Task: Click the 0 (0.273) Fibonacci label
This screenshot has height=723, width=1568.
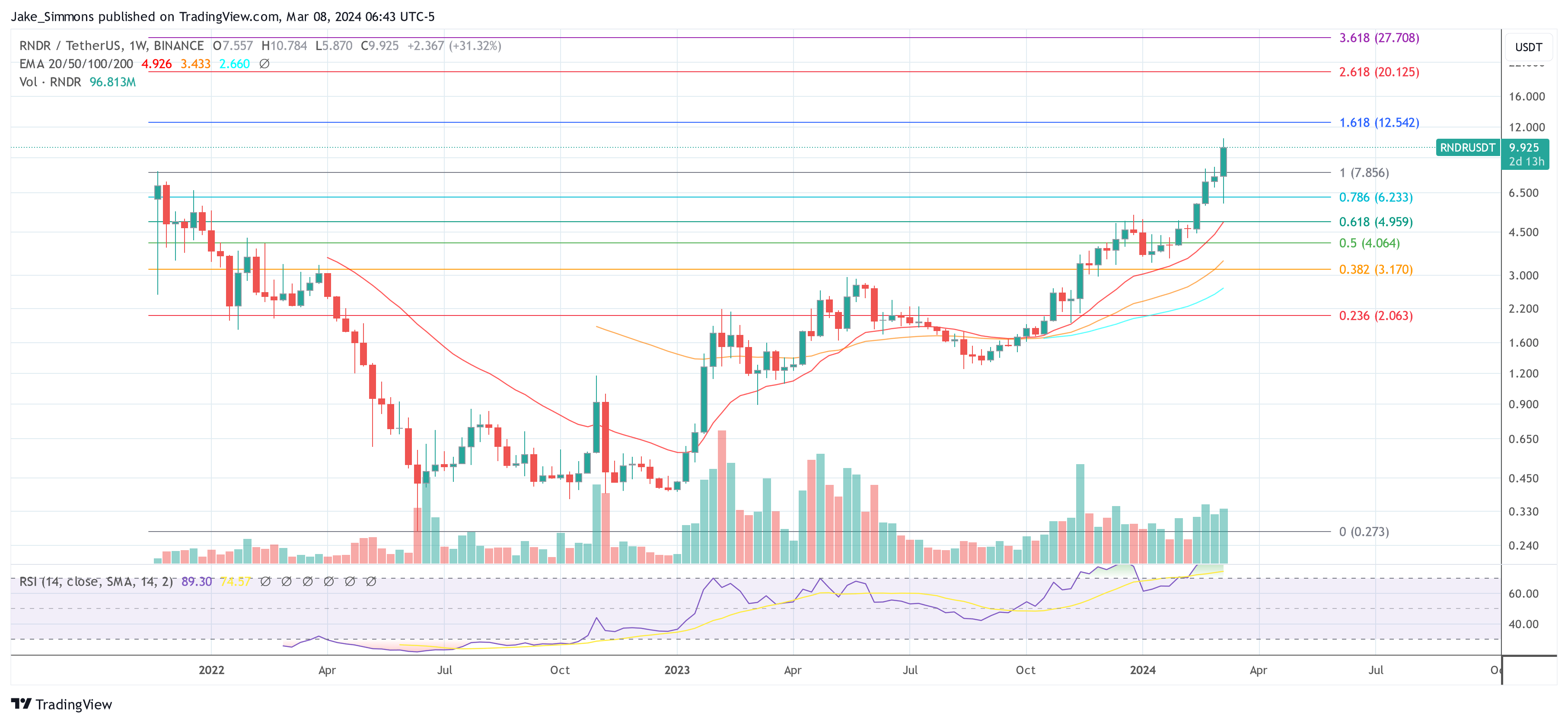Action: tap(1364, 531)
